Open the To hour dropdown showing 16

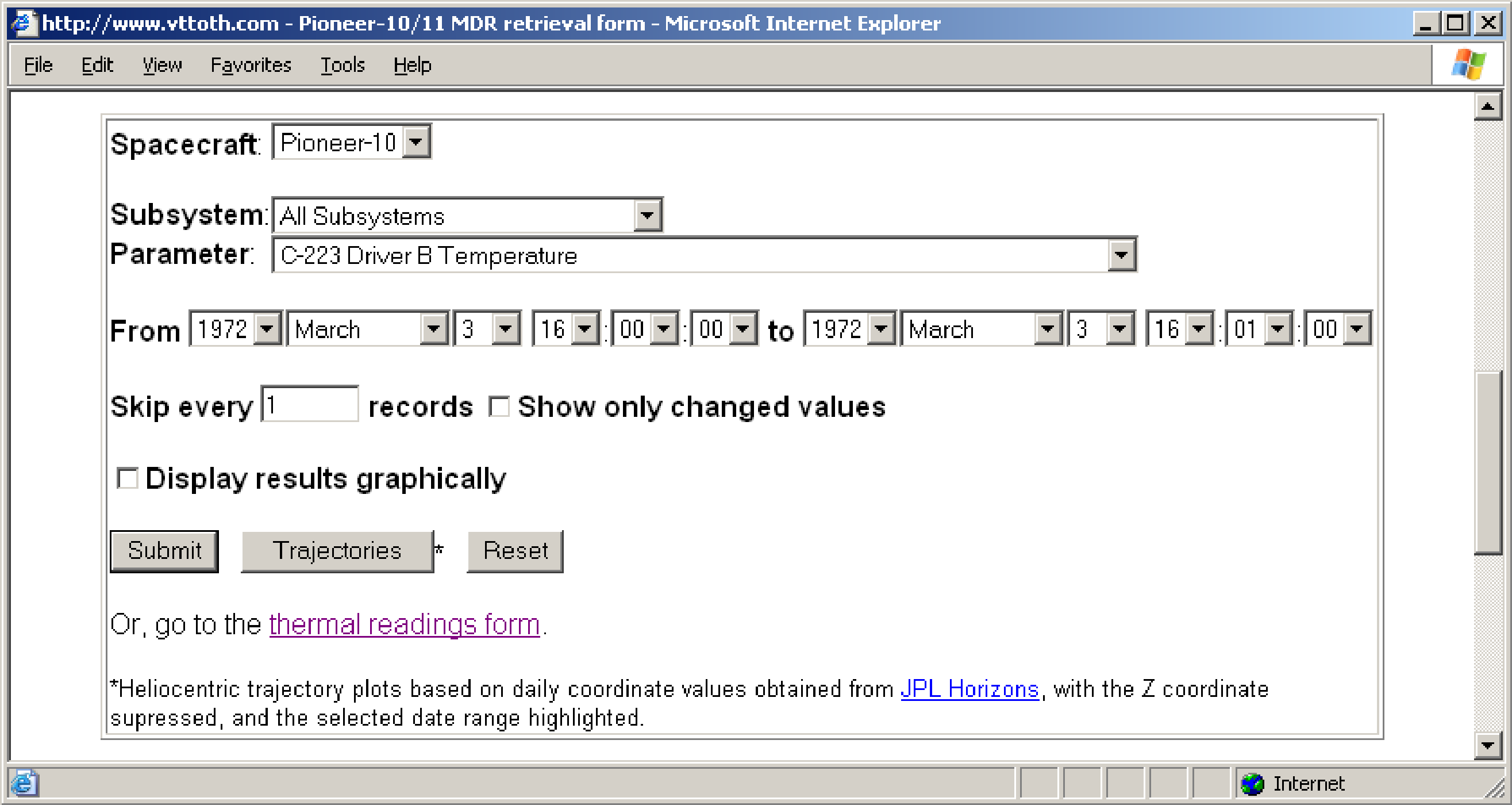tap(1180, 328)
